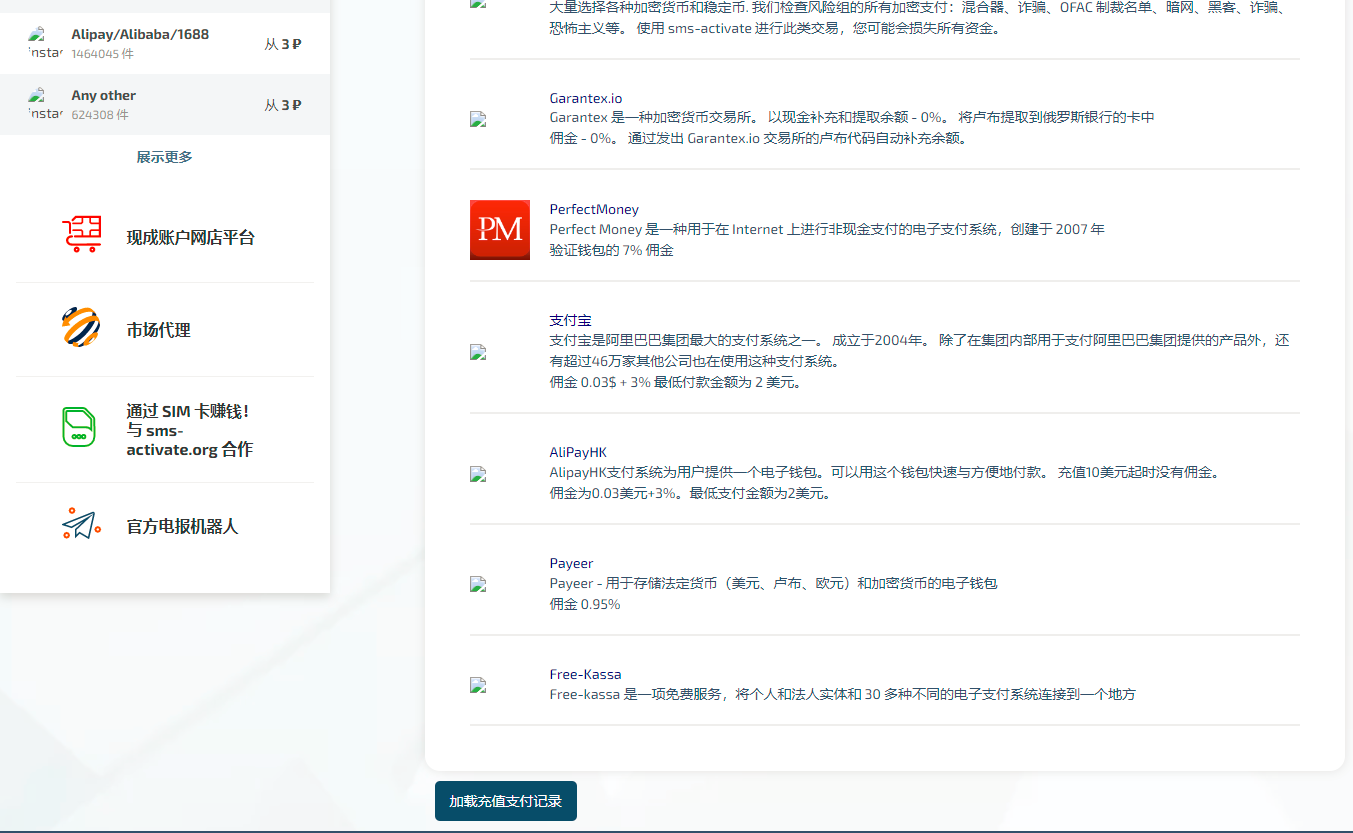
Task: Click the 加载充值支付记录 button
Action: coord(505,800)
